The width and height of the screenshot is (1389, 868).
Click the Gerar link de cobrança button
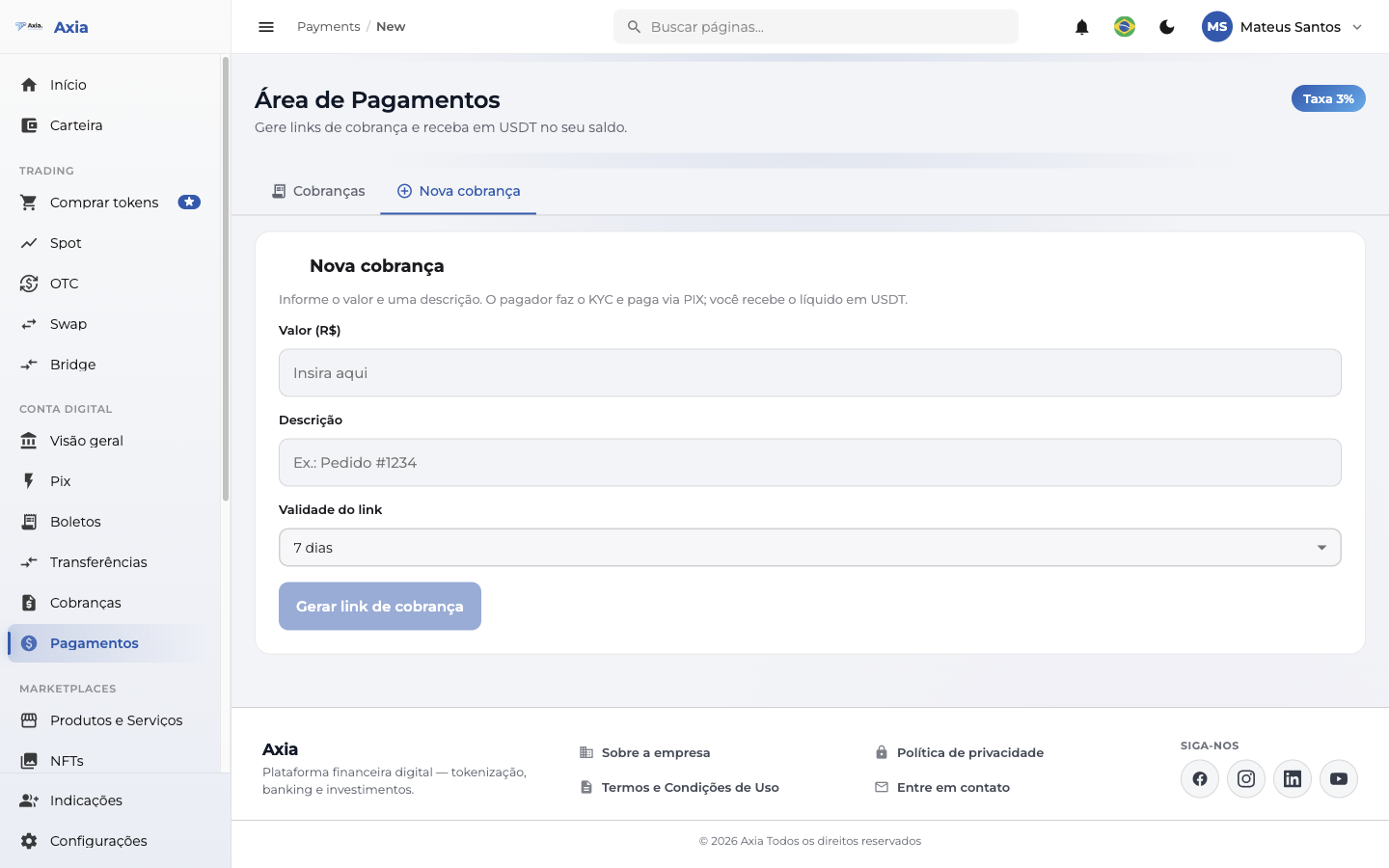380,607
